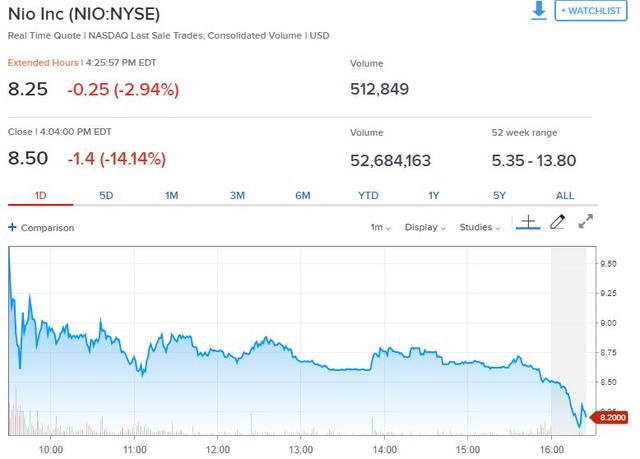Select the 3M range tab
Image resolution: width=640 pixels, height=459 pixels.
(237, 196)
